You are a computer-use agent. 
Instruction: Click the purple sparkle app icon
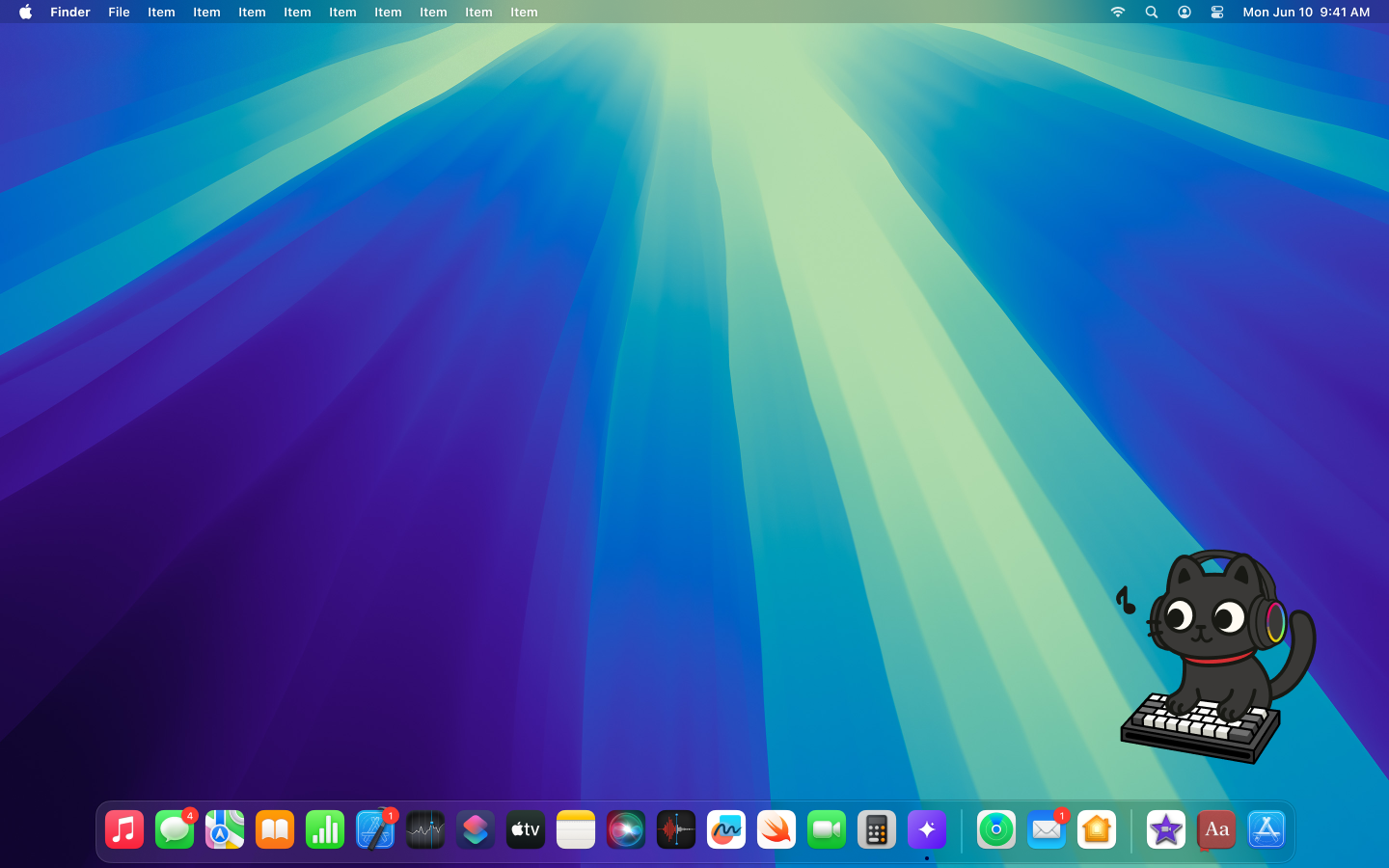coord(927,829)
